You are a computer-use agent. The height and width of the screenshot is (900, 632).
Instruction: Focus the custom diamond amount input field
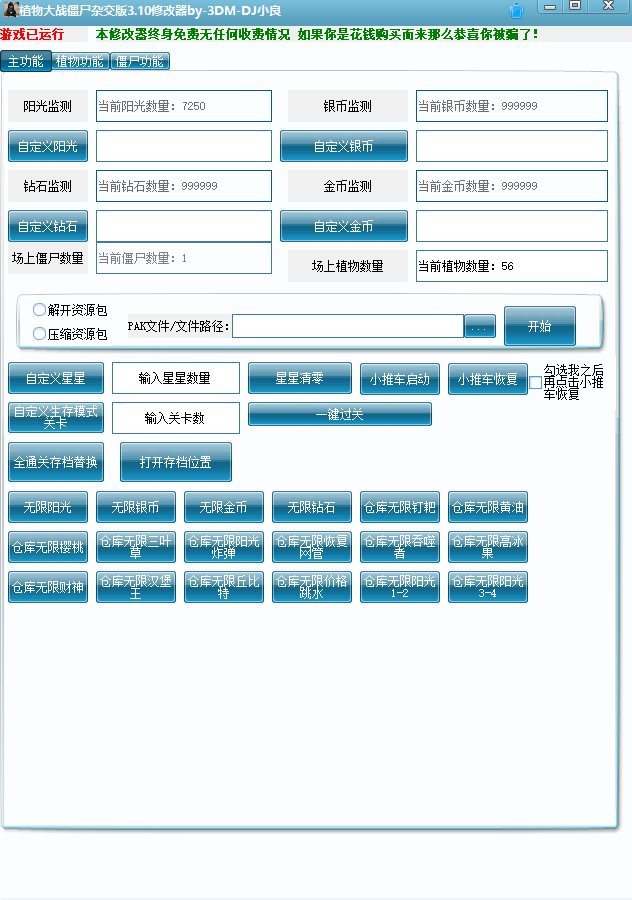184,226
